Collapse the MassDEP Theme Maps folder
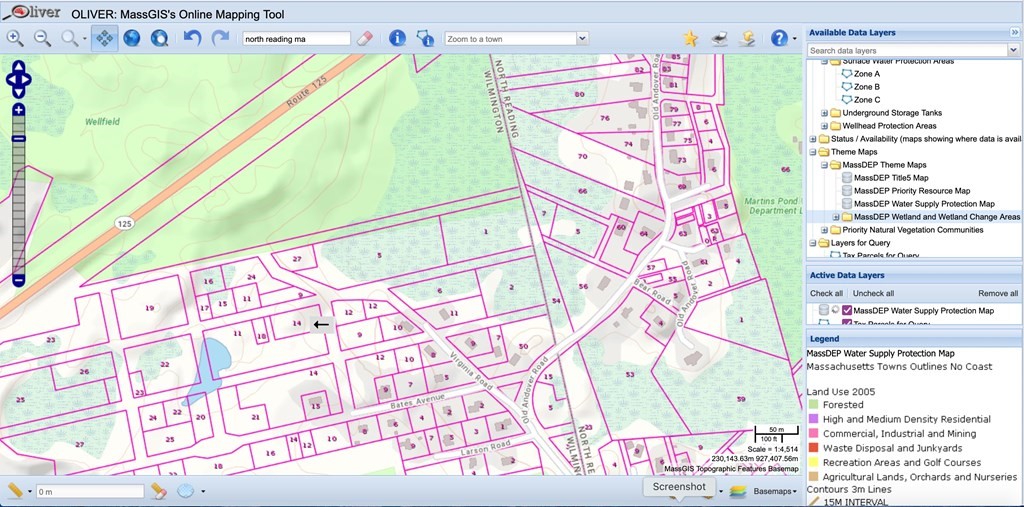 [x=824, y=165]
